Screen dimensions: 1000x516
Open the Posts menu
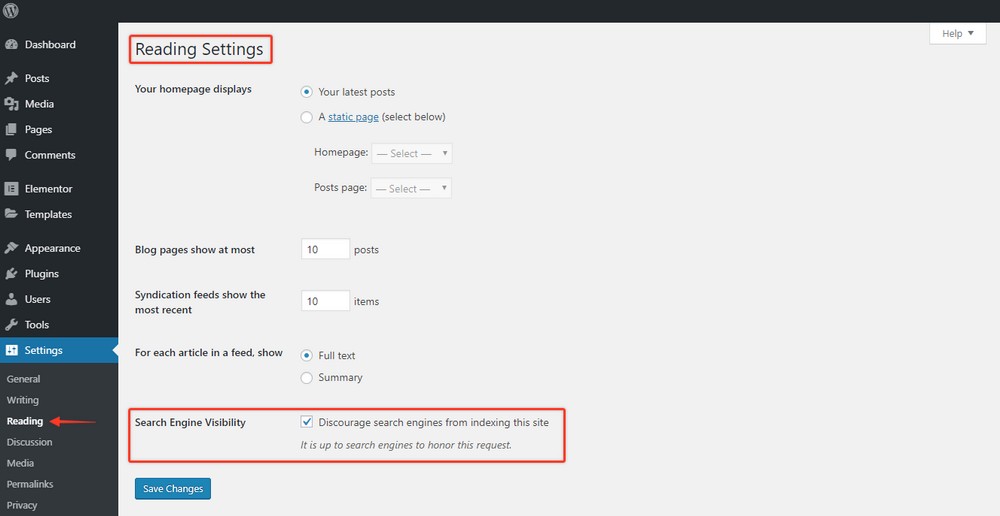(37, 78)
